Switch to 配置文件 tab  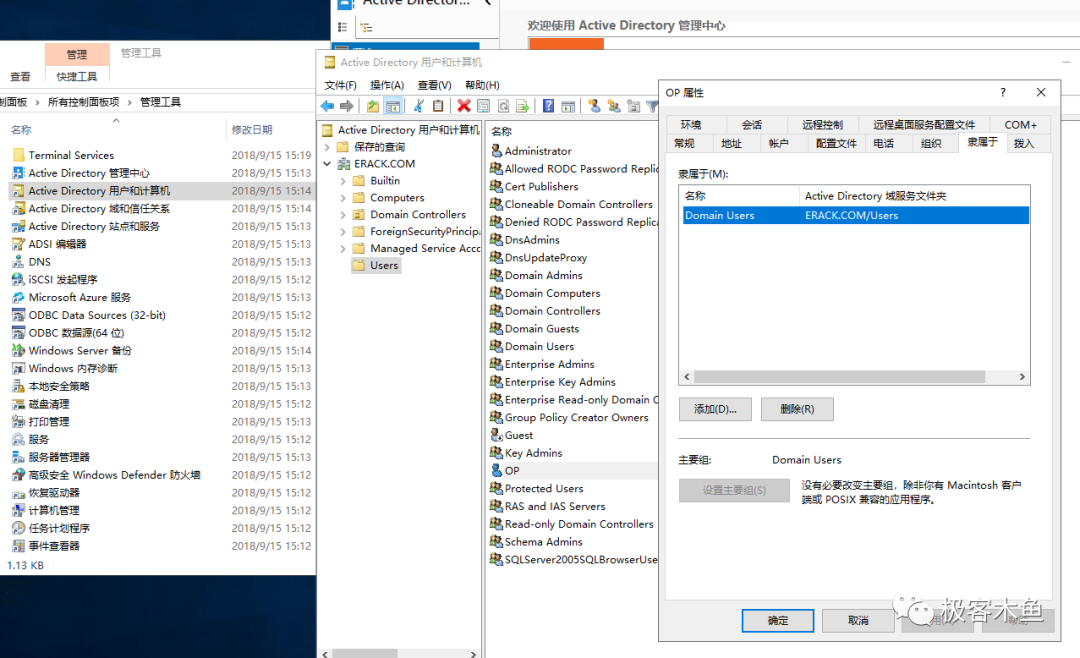(x=836, y=143)
